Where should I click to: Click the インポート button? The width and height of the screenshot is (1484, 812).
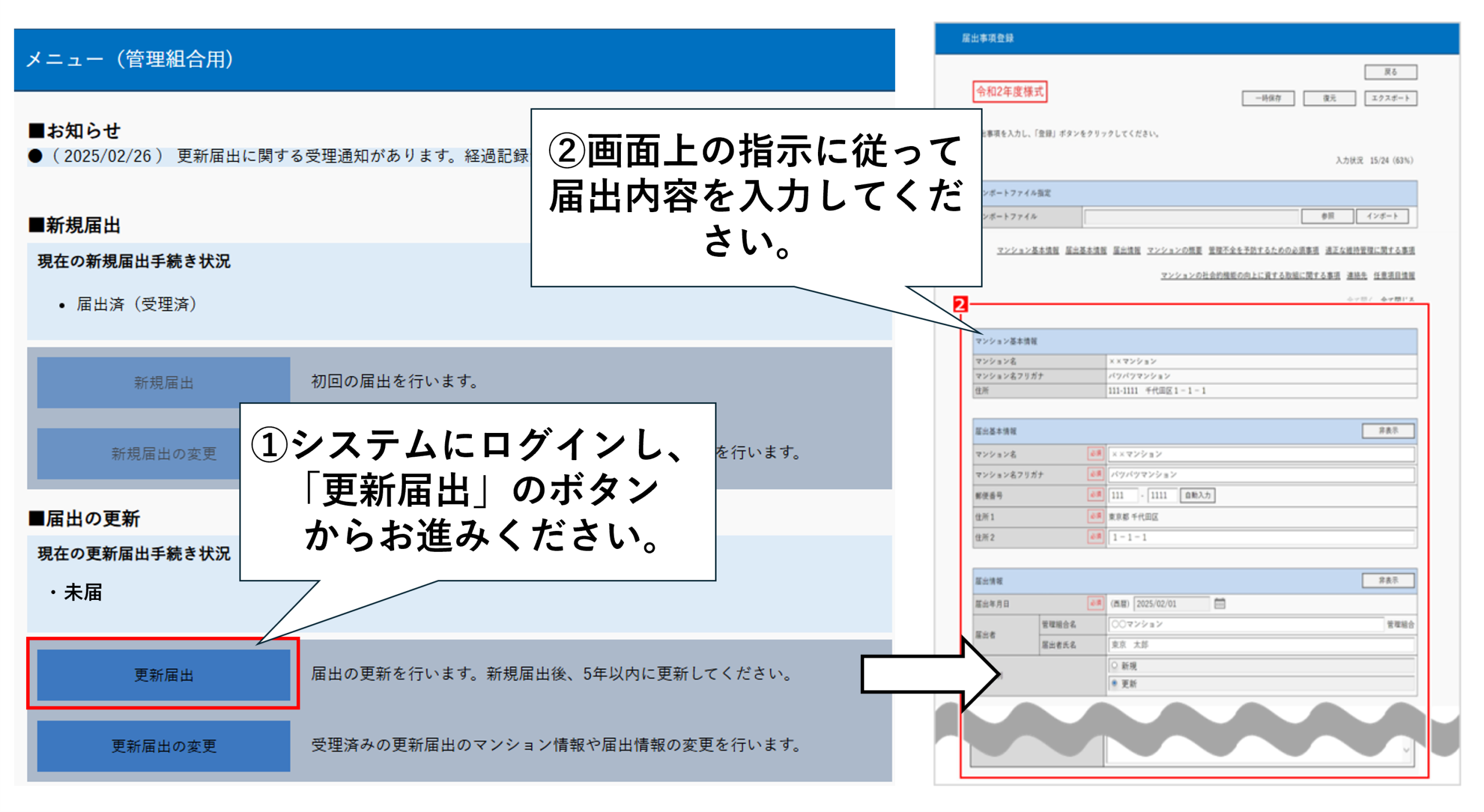tap(1381, 216)
